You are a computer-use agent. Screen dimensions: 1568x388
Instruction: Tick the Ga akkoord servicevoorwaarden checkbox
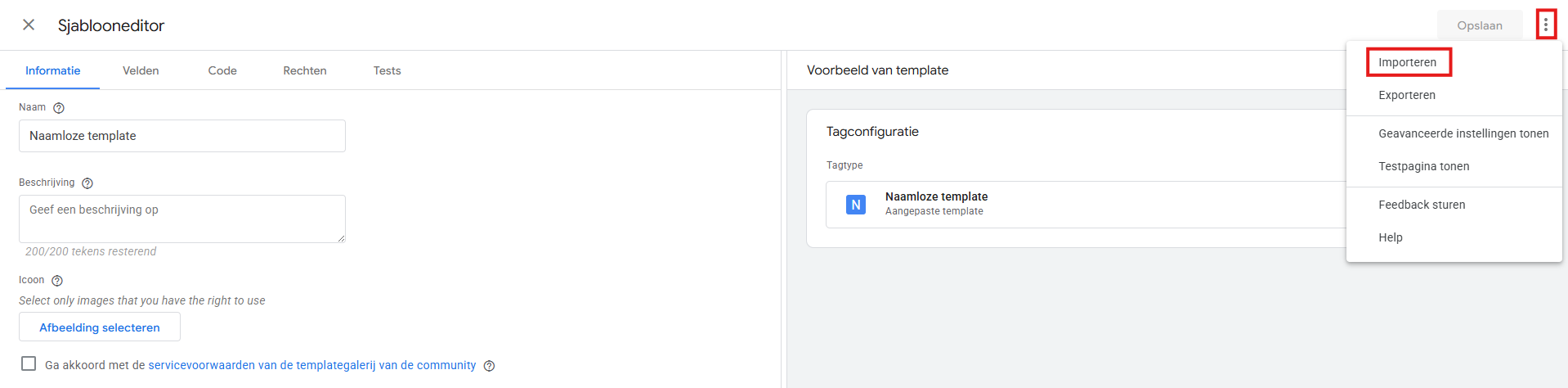point(29,364)
